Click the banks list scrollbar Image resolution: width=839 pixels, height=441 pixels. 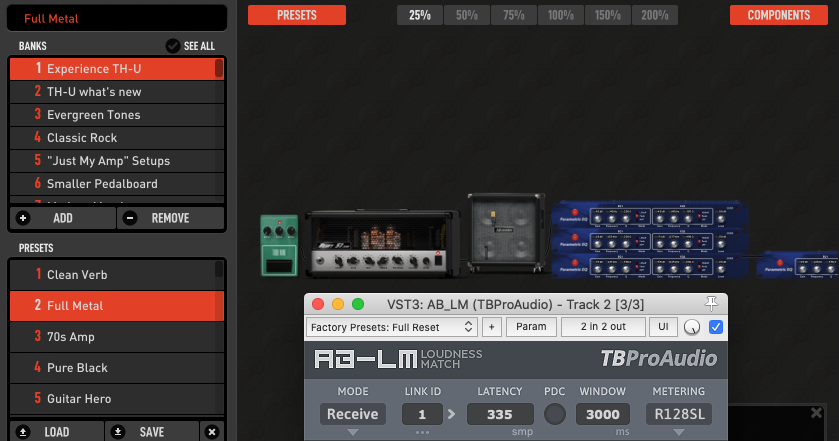point(219,69)
